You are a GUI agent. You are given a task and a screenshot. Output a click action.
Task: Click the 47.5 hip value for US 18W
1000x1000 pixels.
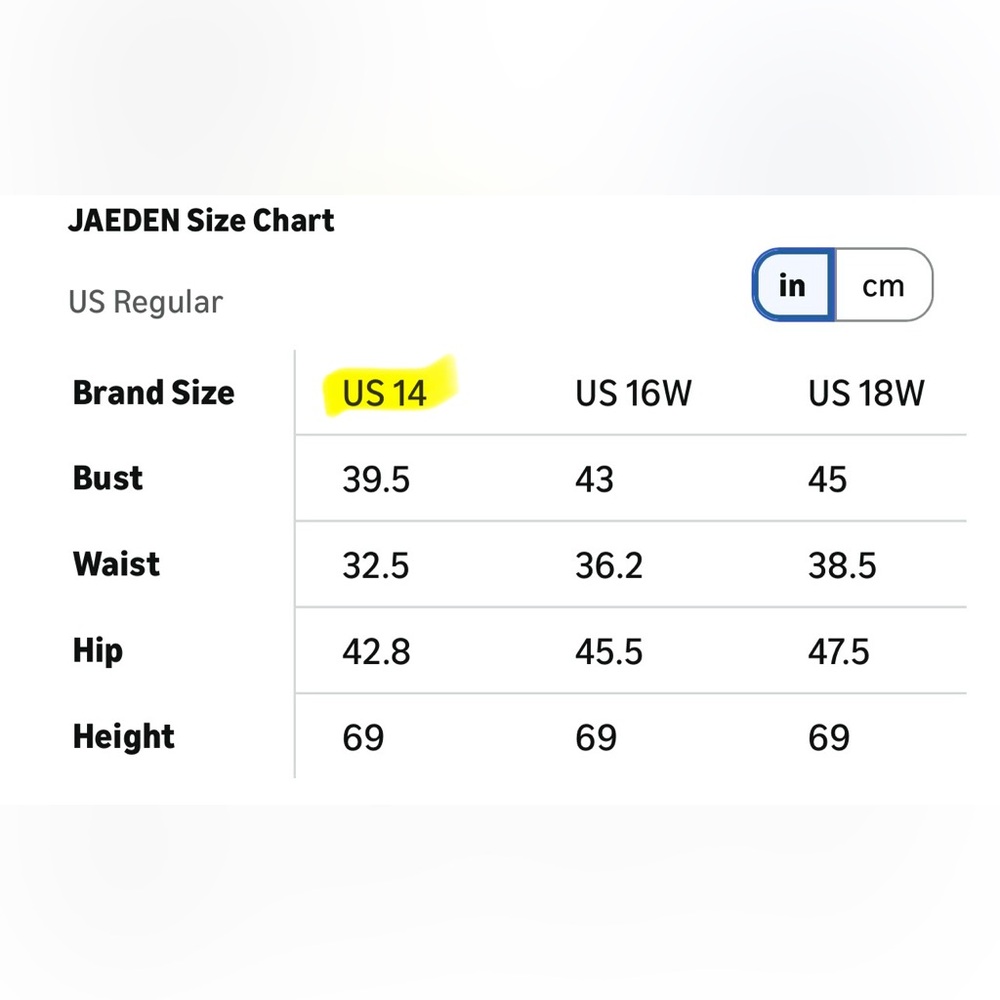(838, 652)
